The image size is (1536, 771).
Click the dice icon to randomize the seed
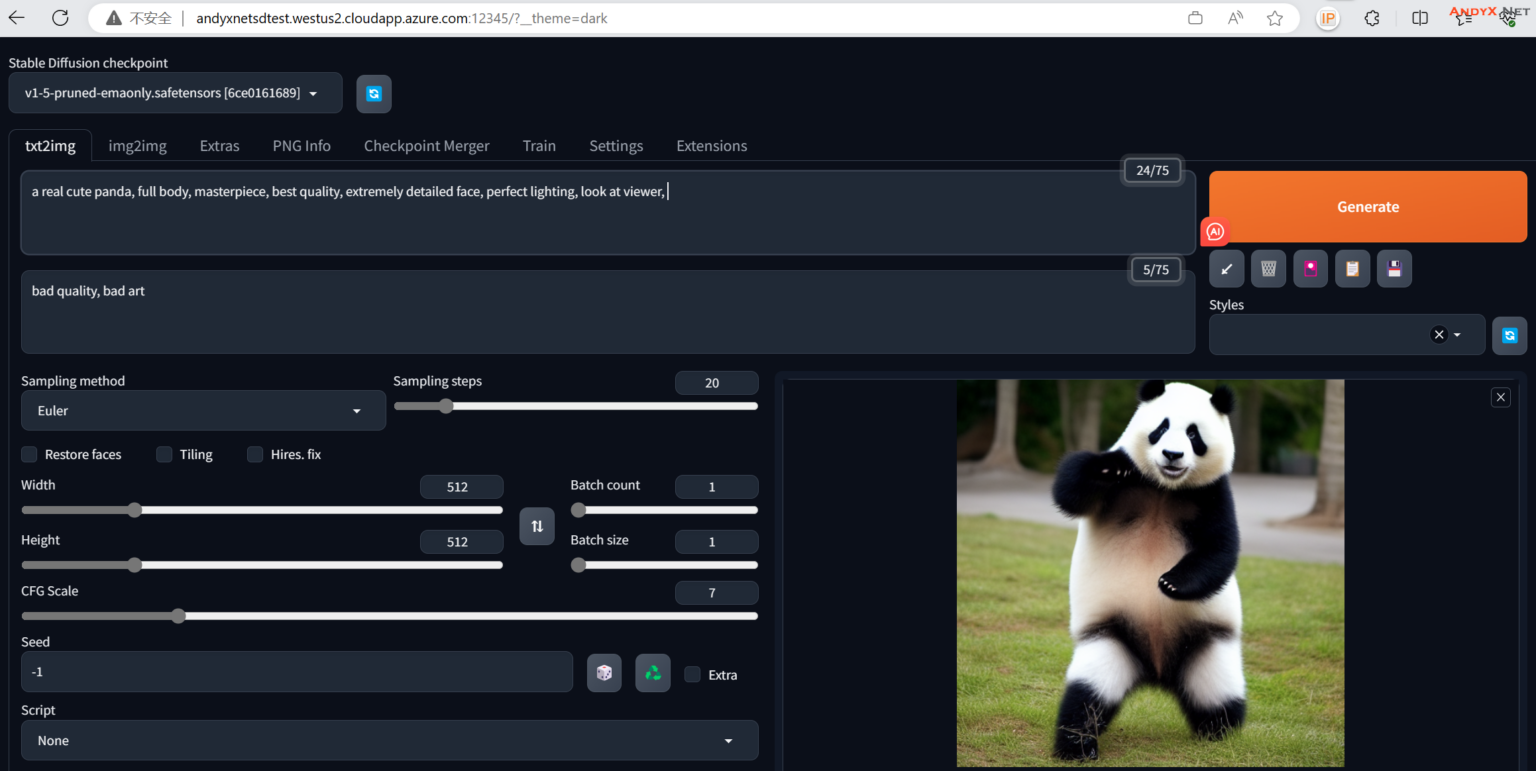604,673
